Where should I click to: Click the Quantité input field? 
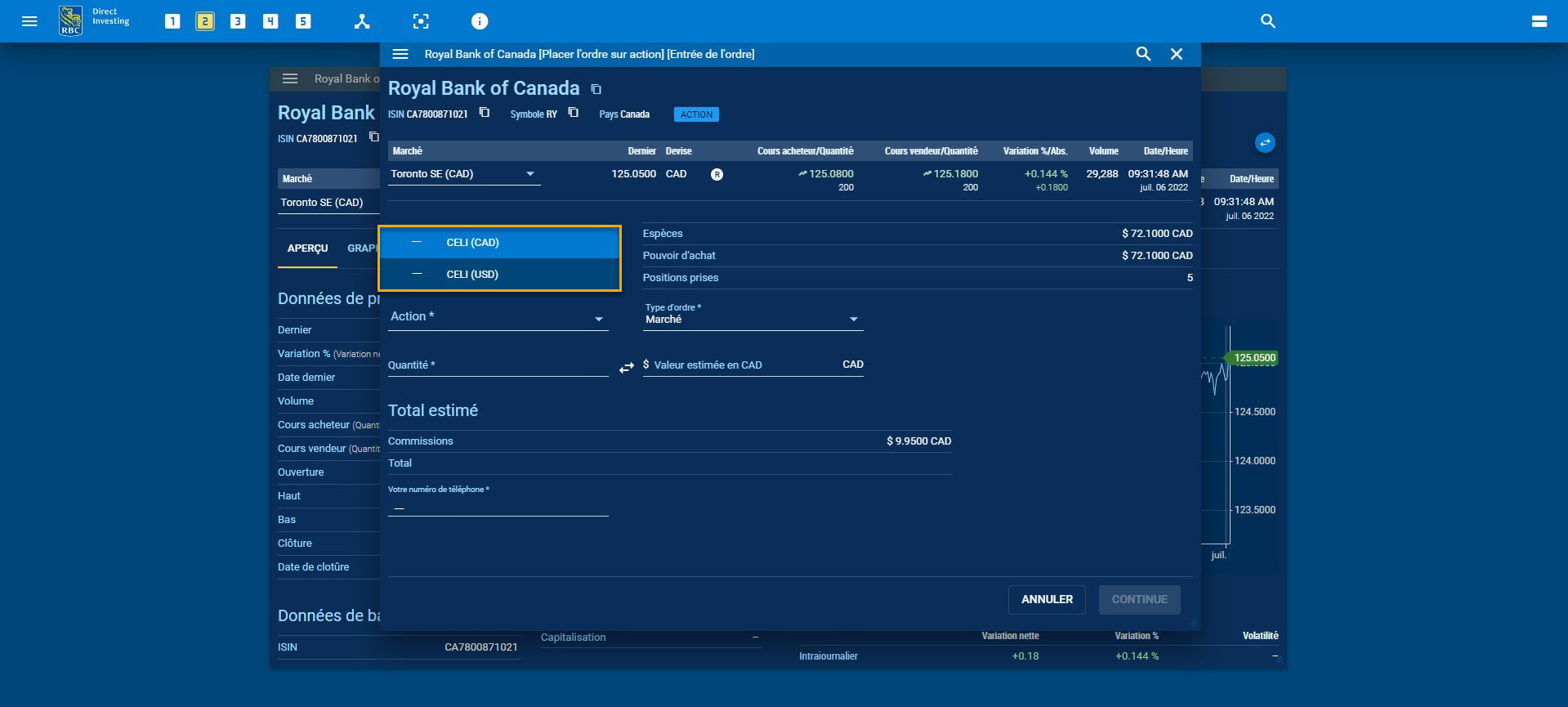(498, 365)
